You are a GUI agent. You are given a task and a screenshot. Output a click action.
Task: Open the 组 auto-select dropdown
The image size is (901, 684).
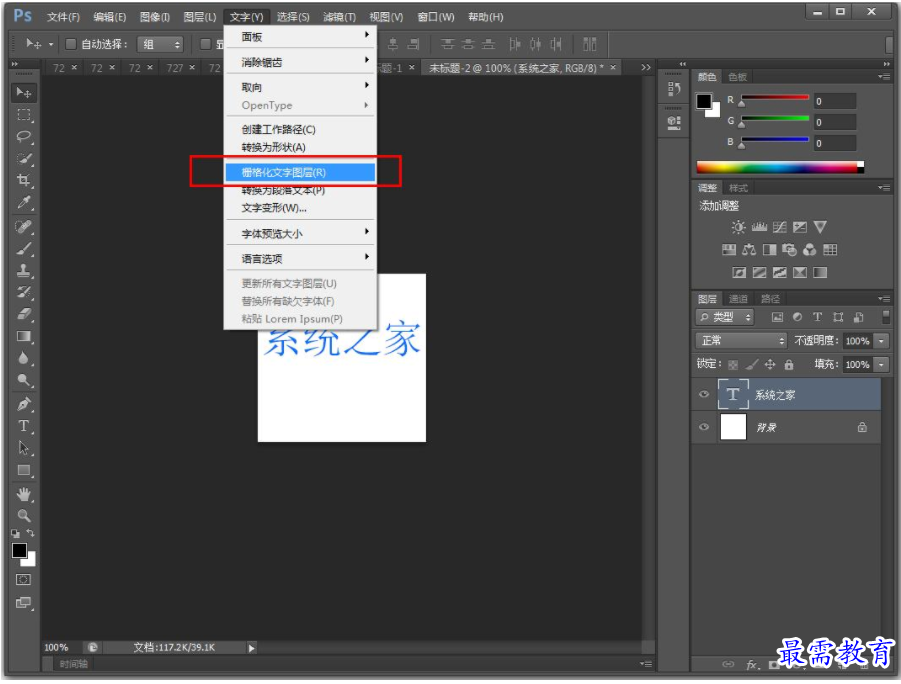tap(160, 44)
